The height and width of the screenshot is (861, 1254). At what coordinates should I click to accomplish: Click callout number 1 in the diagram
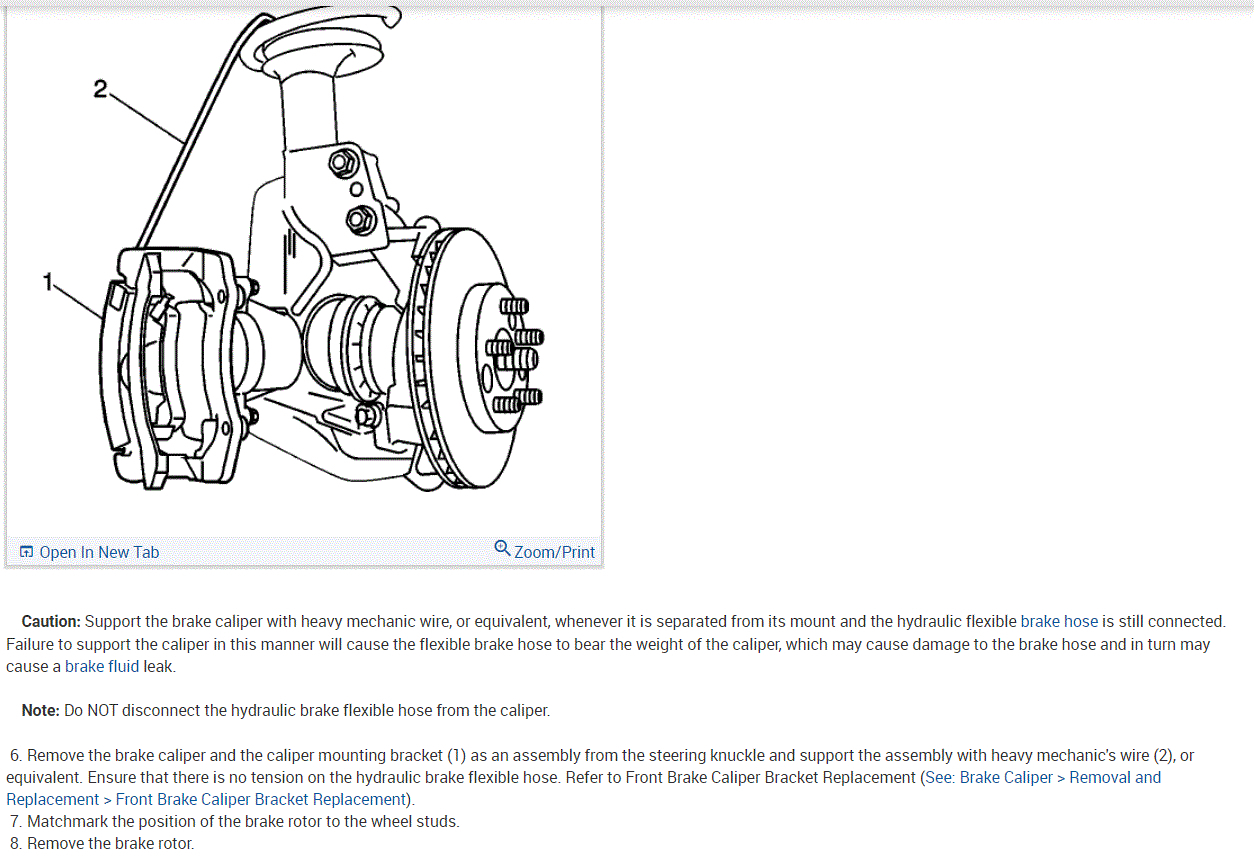47,282
